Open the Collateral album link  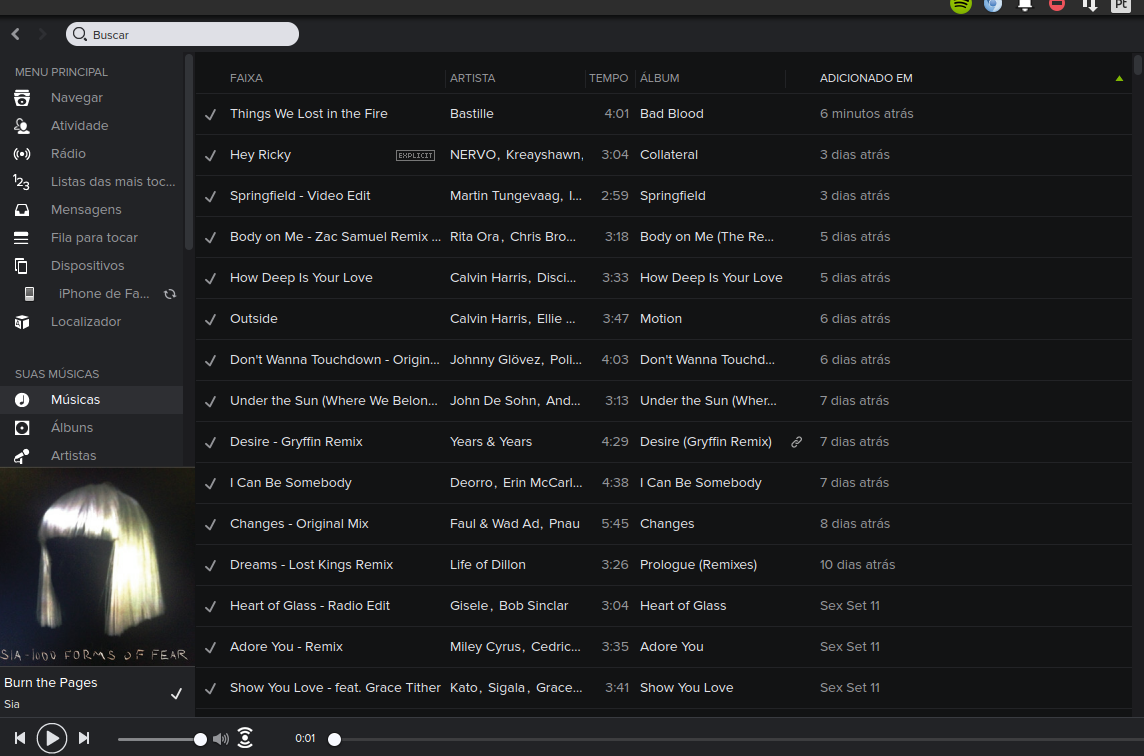pyautogui.click(x=668, y=155)
